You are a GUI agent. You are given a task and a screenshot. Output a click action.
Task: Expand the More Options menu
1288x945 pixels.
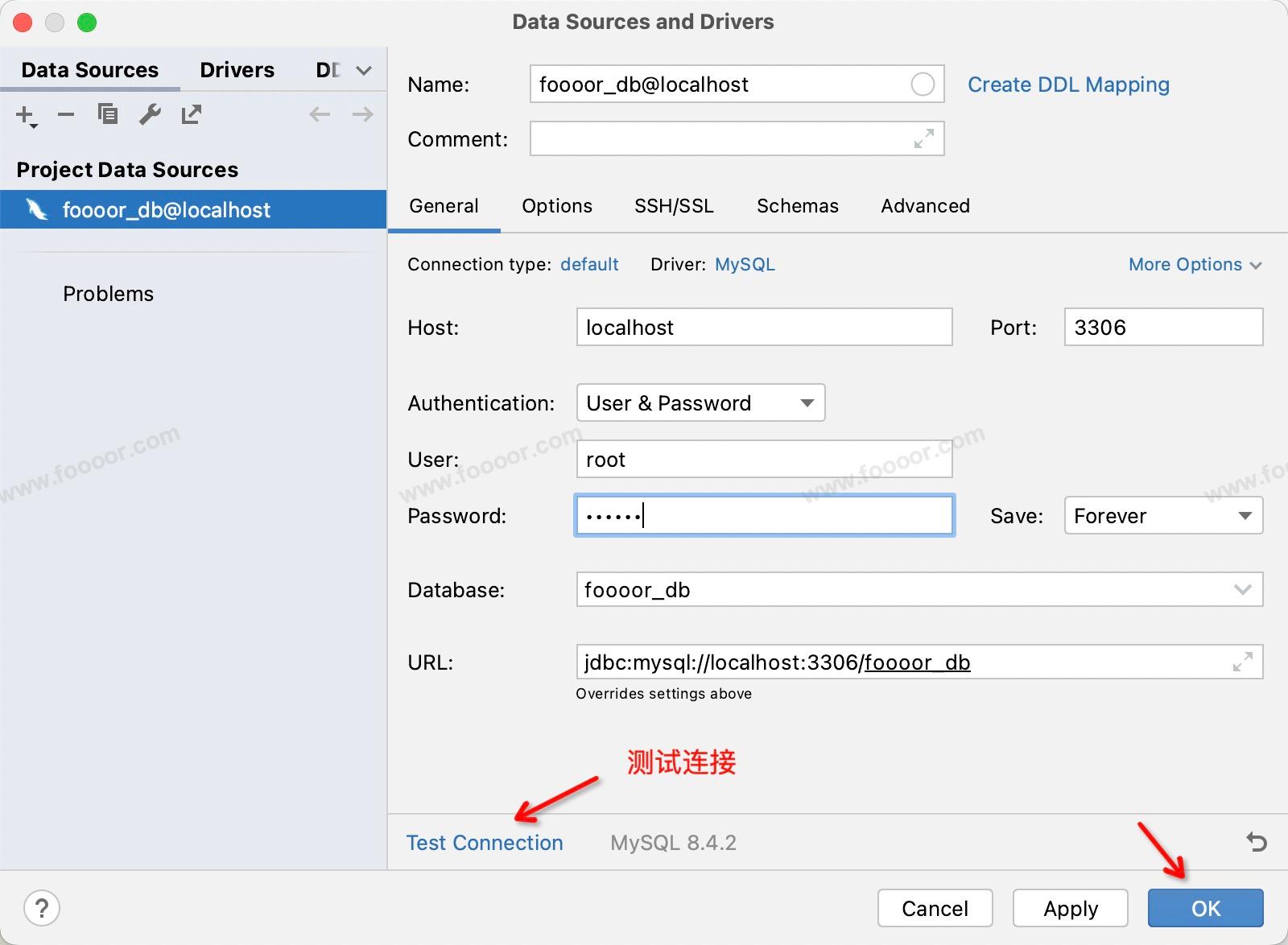click(1195, 264)
